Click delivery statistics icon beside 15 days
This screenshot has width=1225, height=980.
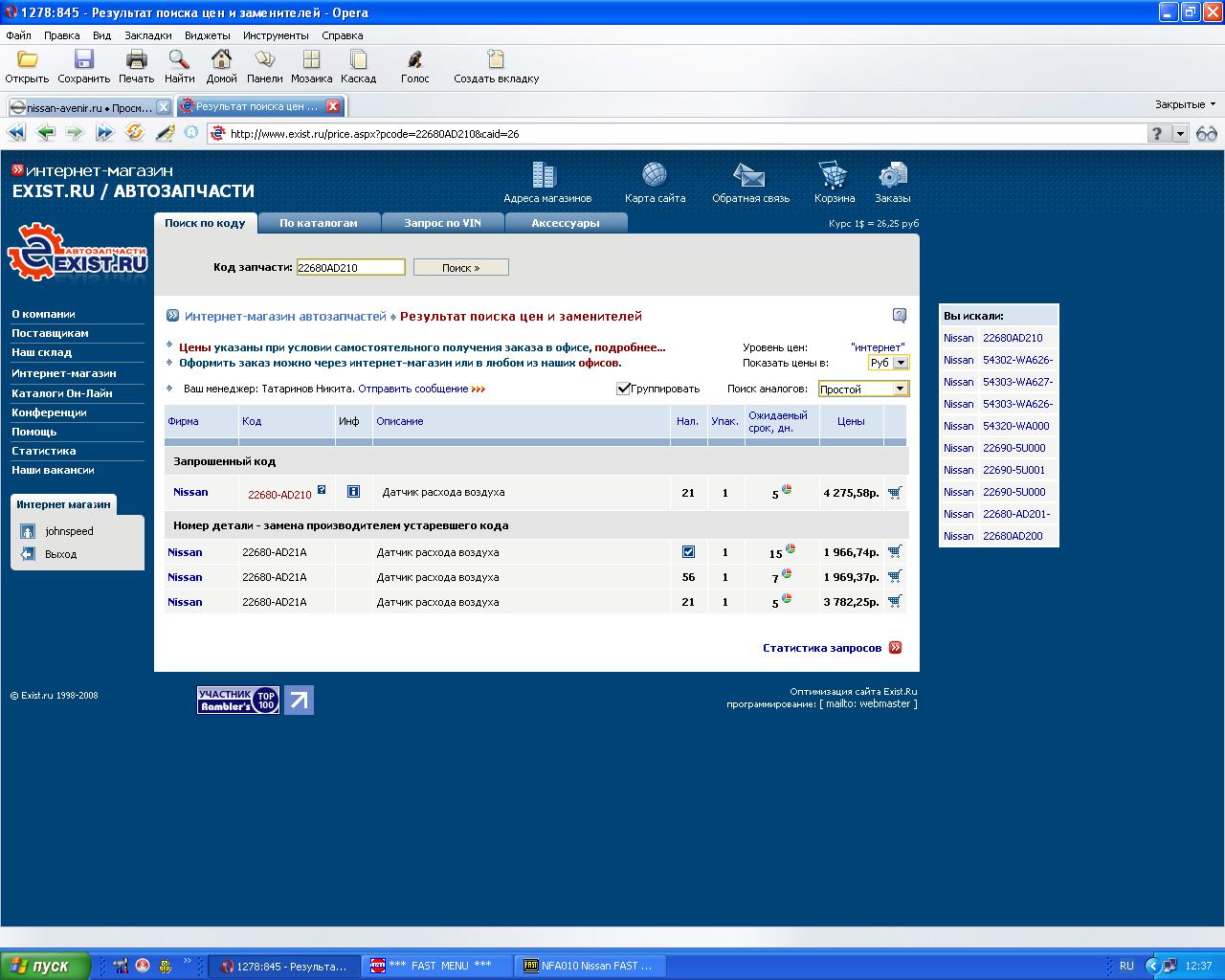tap(791, 549)
